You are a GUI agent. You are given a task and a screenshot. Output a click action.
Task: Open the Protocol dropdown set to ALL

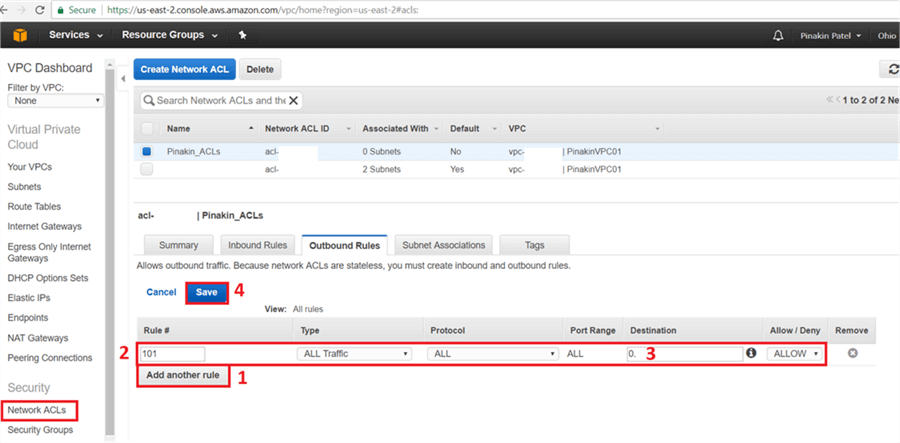click(x=492, y=353)
